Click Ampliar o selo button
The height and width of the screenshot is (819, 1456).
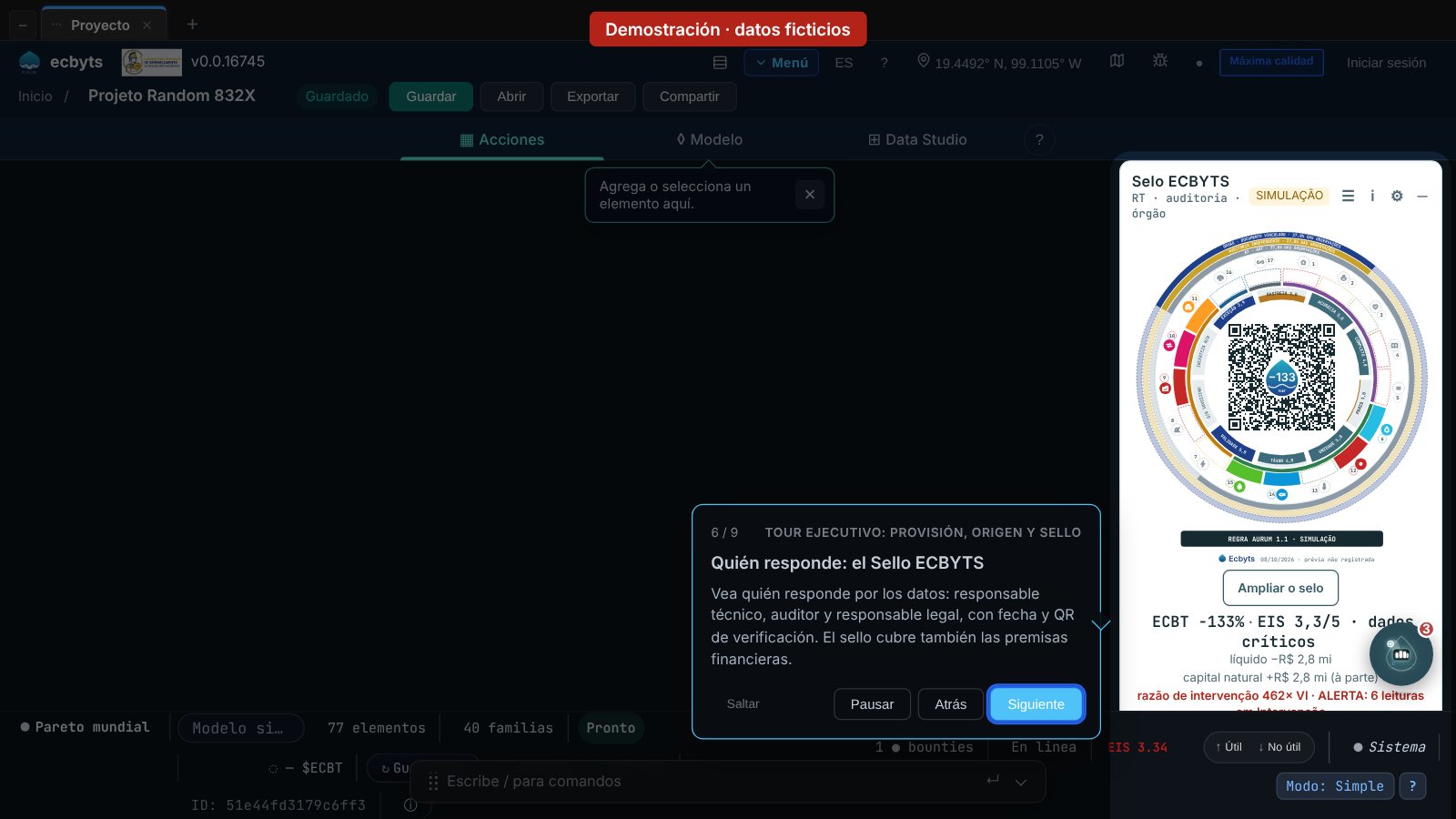[1280, 588]
